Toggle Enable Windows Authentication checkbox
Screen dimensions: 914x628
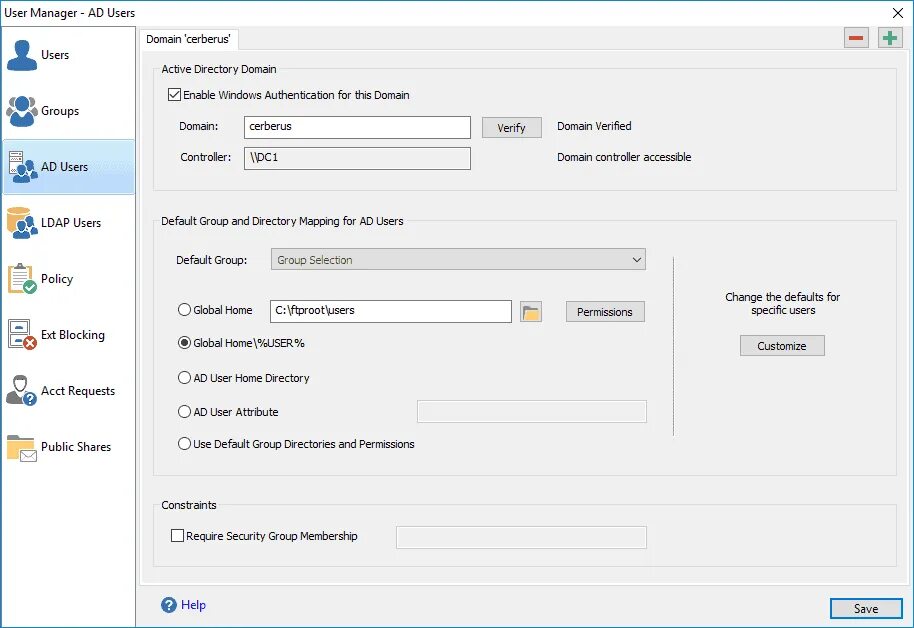click(174, 94)
